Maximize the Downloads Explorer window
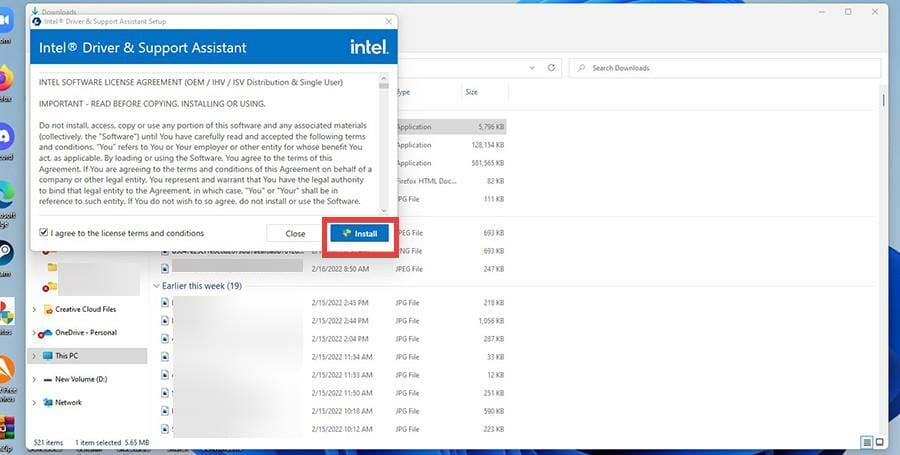The image size is (900, 455). pyautogui.click(x=848, y=11)
